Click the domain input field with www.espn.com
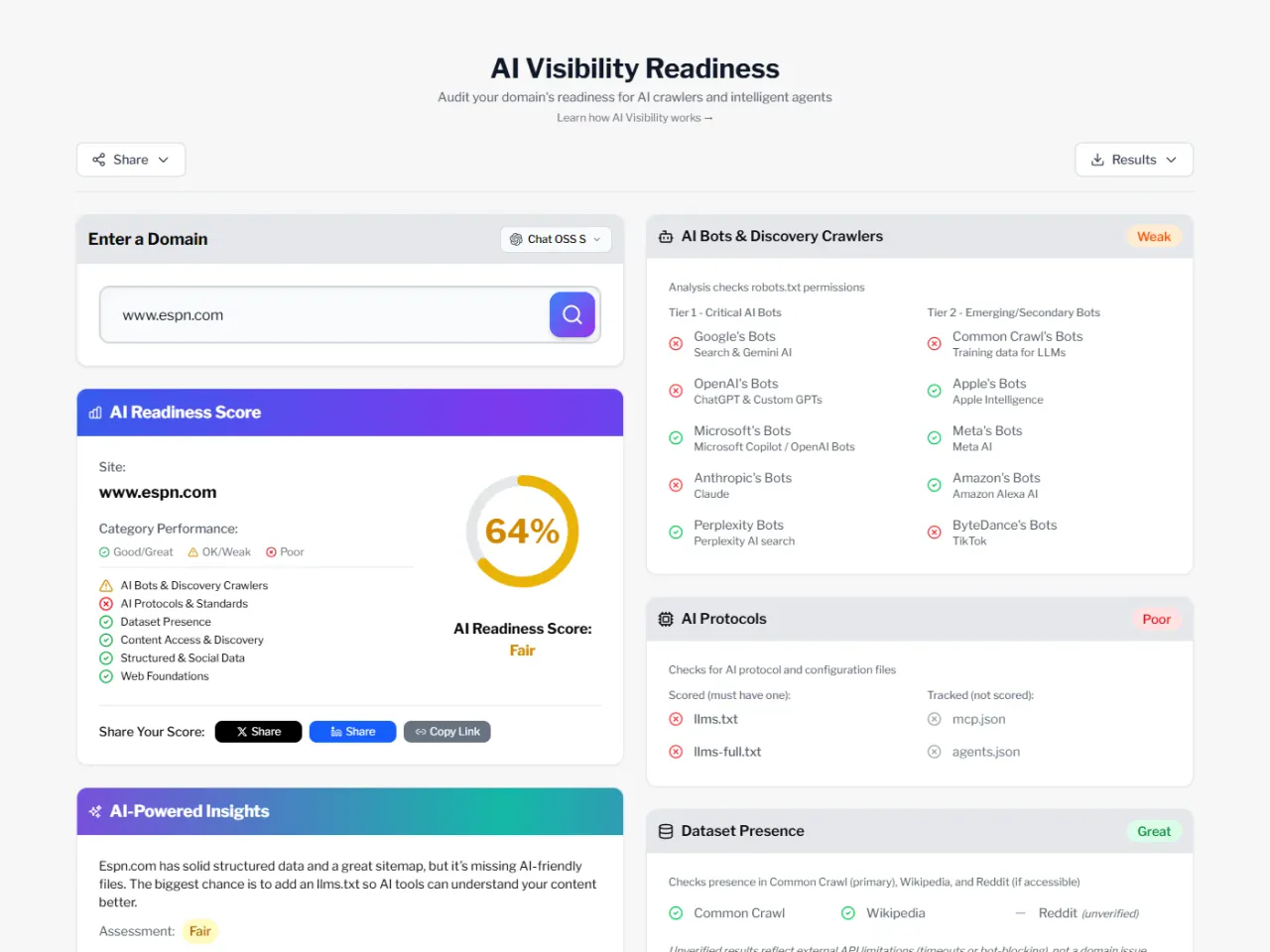 324,315
